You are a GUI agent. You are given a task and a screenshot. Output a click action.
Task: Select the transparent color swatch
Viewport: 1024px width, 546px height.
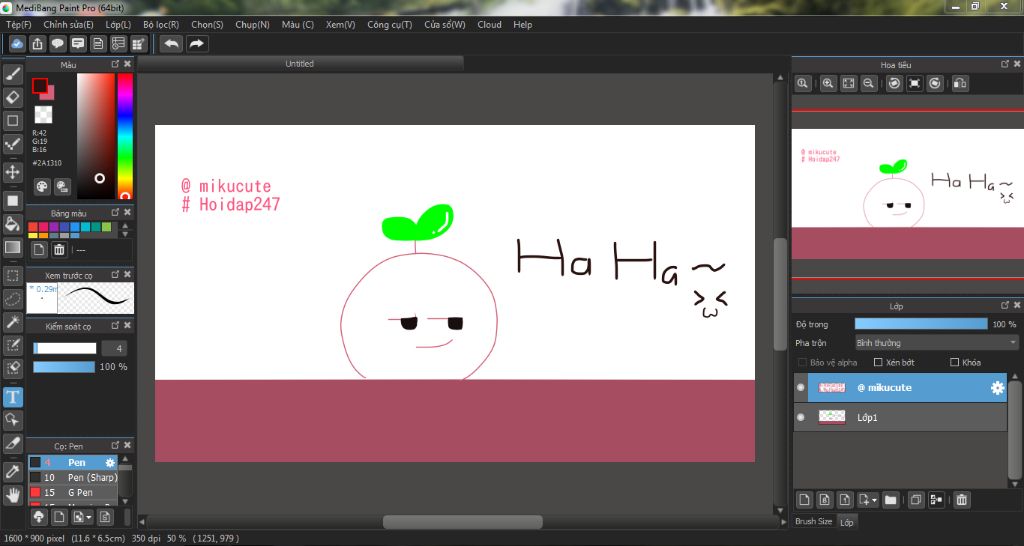click(x=43, y=115)
